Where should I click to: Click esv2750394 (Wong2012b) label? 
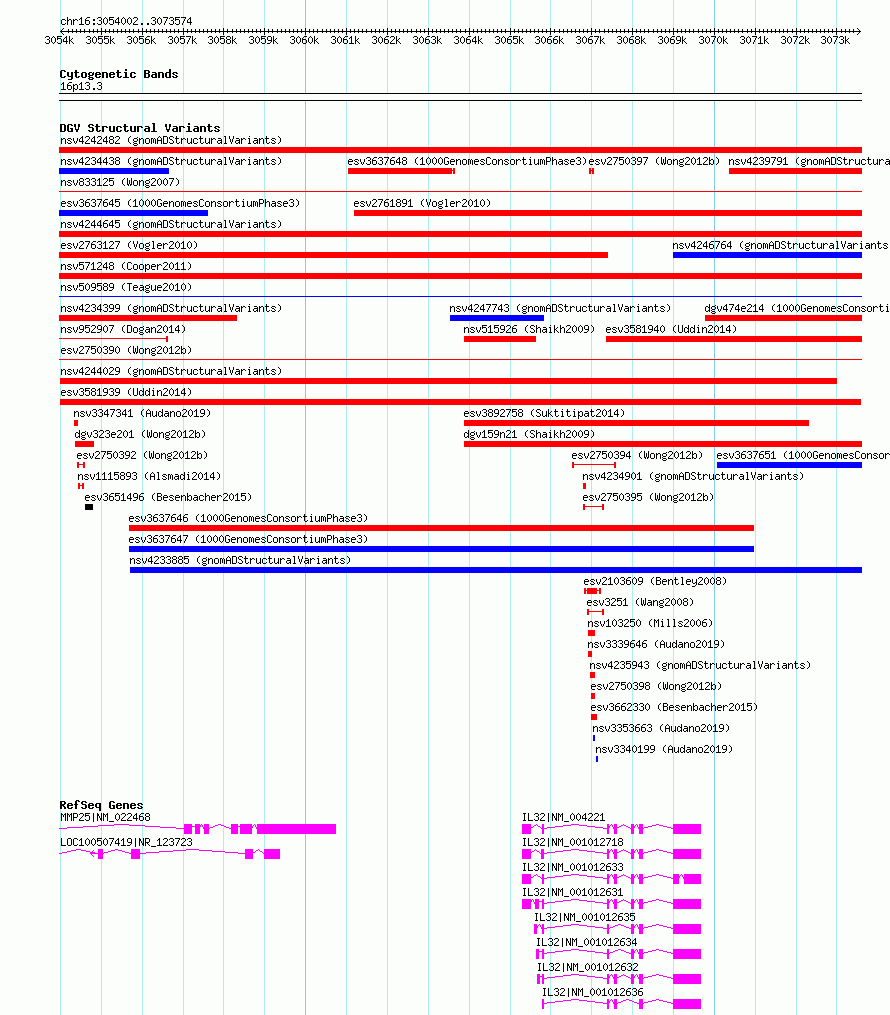coord(637,456)
